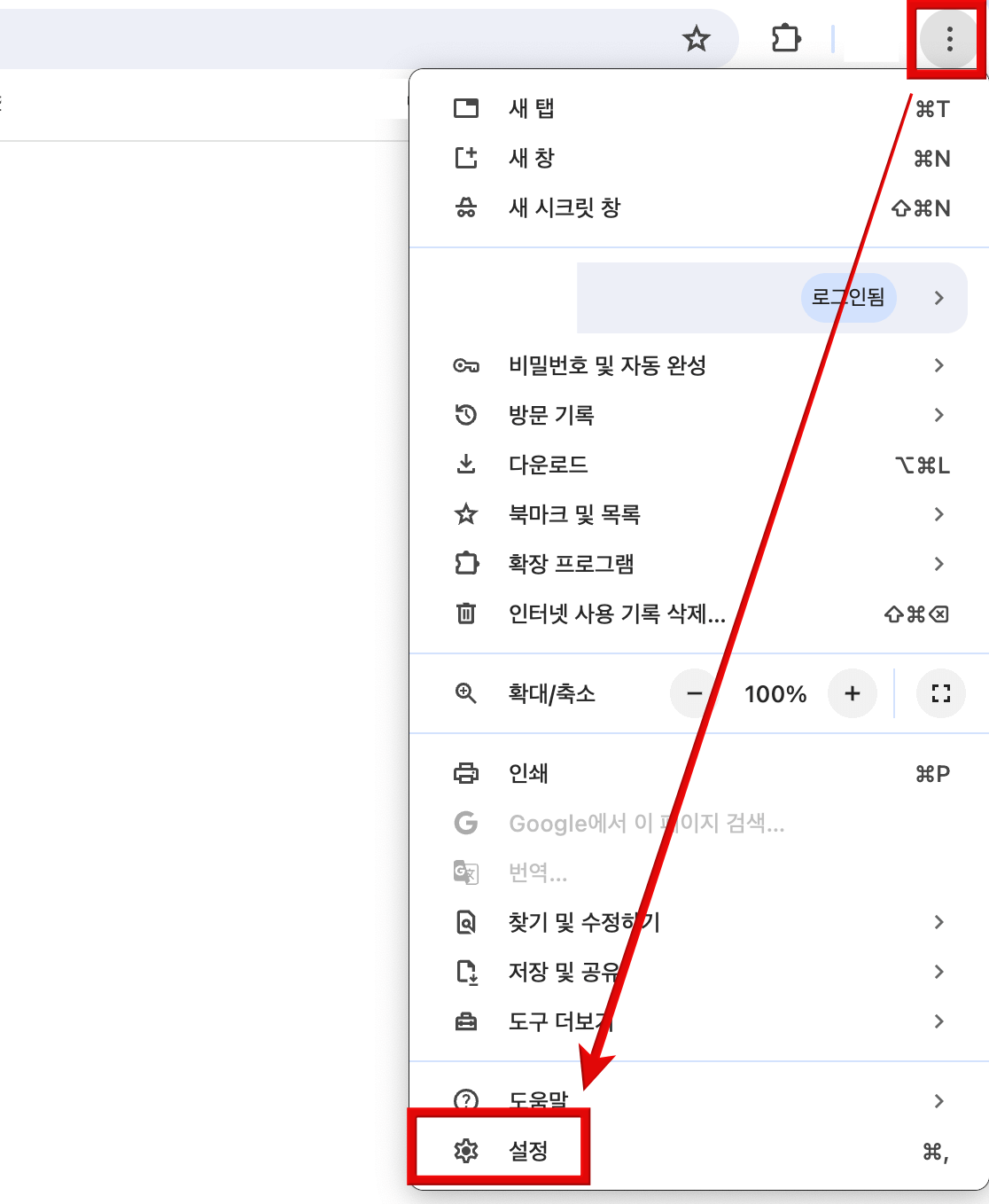Click the 로그인됨 account chip

pos(848,298)
